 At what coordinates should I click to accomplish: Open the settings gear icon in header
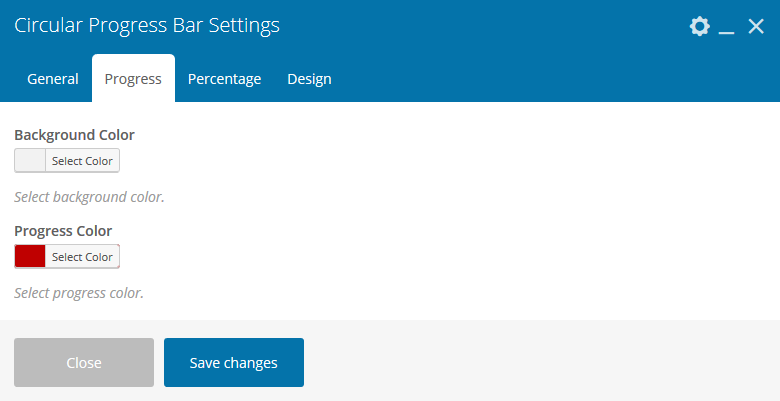(700, 27)
